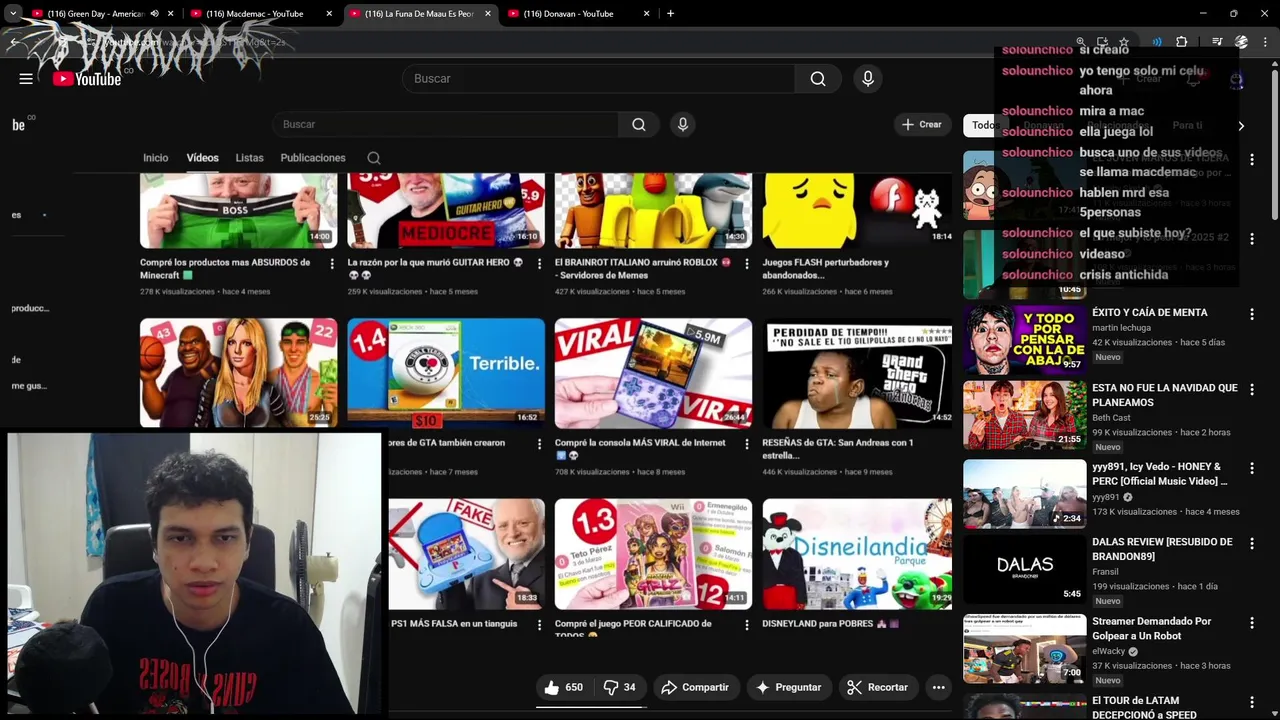Image resolution: width=1280 pixels, height=720 pixels.
Task: Click the top search magnifier button
Action: [x=818, y=79]
